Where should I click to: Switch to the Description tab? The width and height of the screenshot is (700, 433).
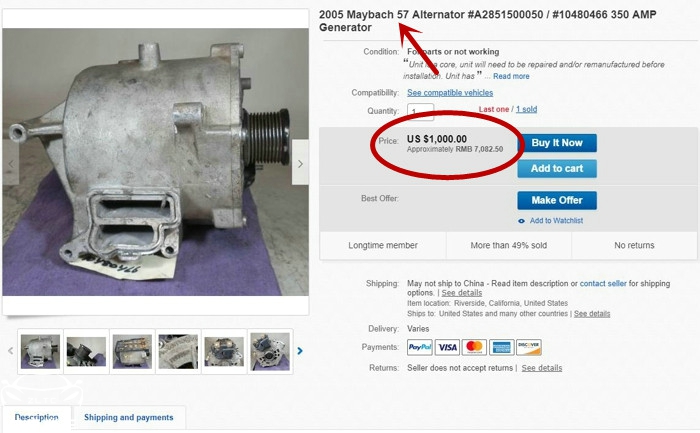[37, 417]
